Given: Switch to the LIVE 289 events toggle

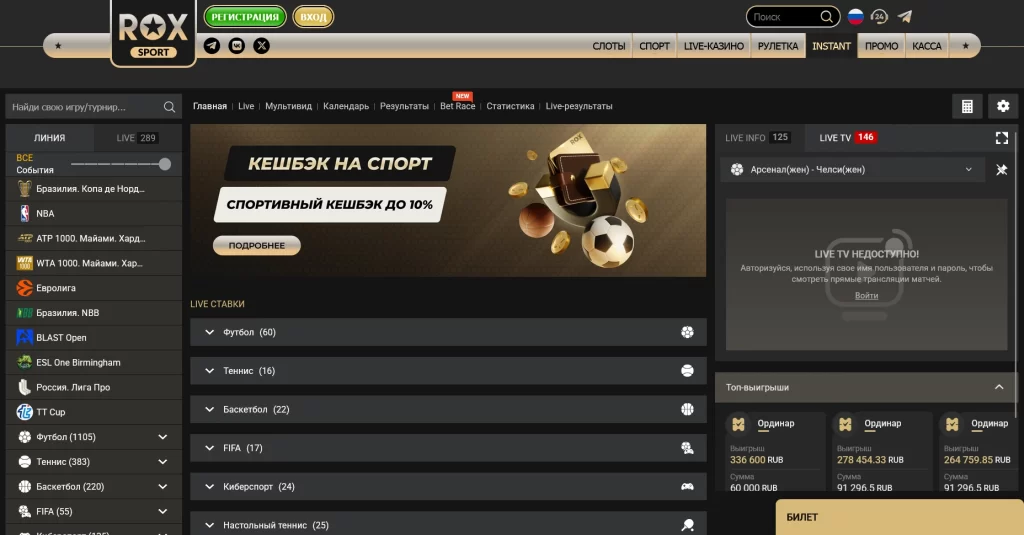Looking at the screenshot, I should (x=136, y=138).
